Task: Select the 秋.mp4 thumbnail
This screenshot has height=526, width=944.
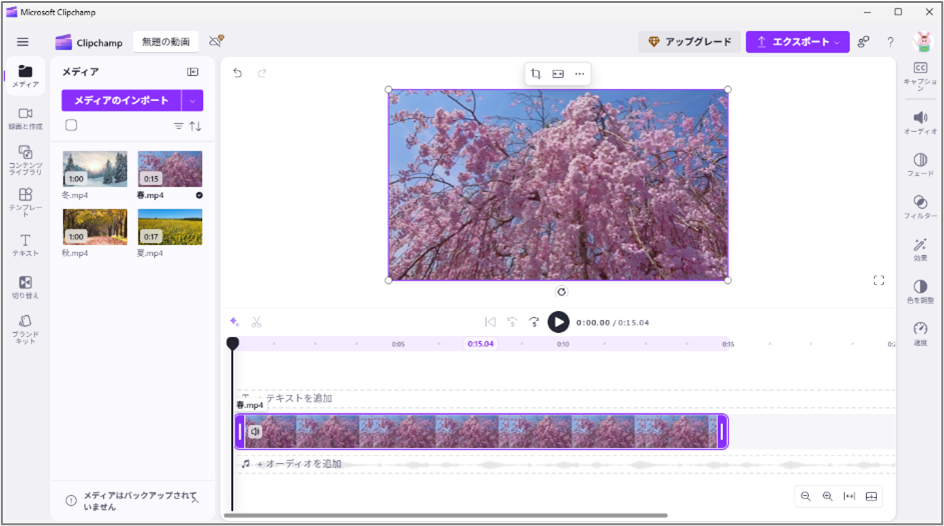Action: click(95, 227)
